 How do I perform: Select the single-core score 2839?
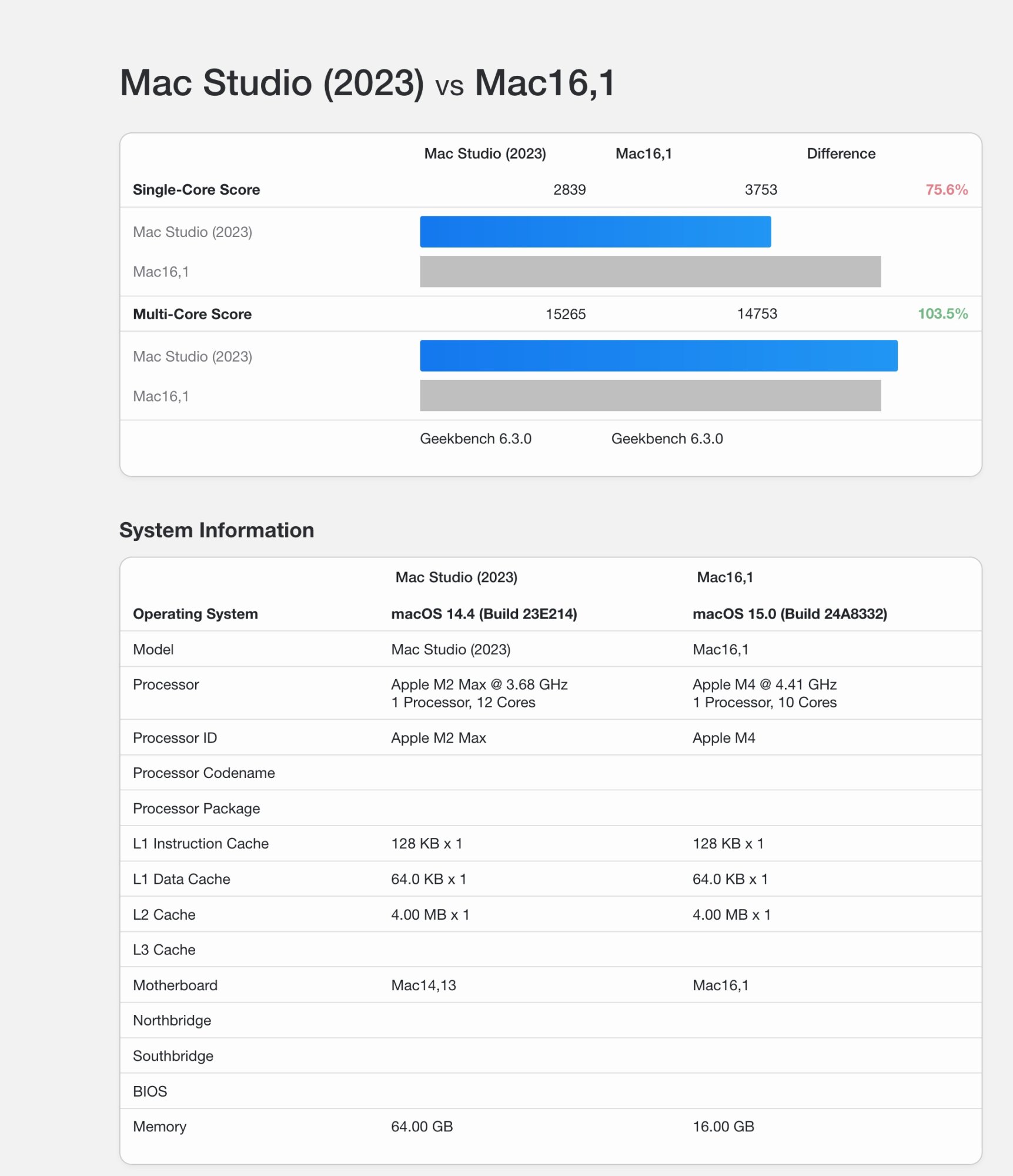click(x=569, y=190)
